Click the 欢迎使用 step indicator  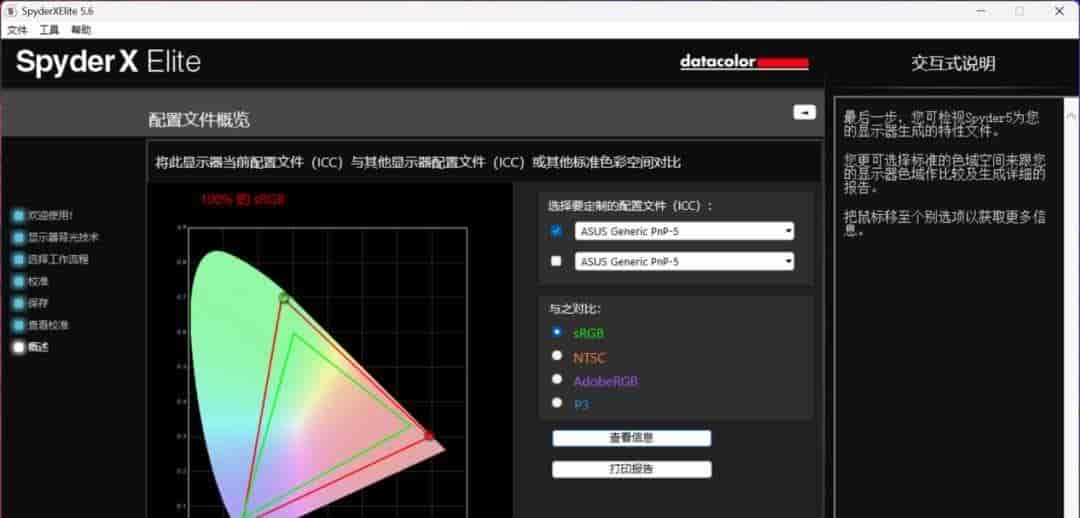pyautogui.click(x=19, y=216)
